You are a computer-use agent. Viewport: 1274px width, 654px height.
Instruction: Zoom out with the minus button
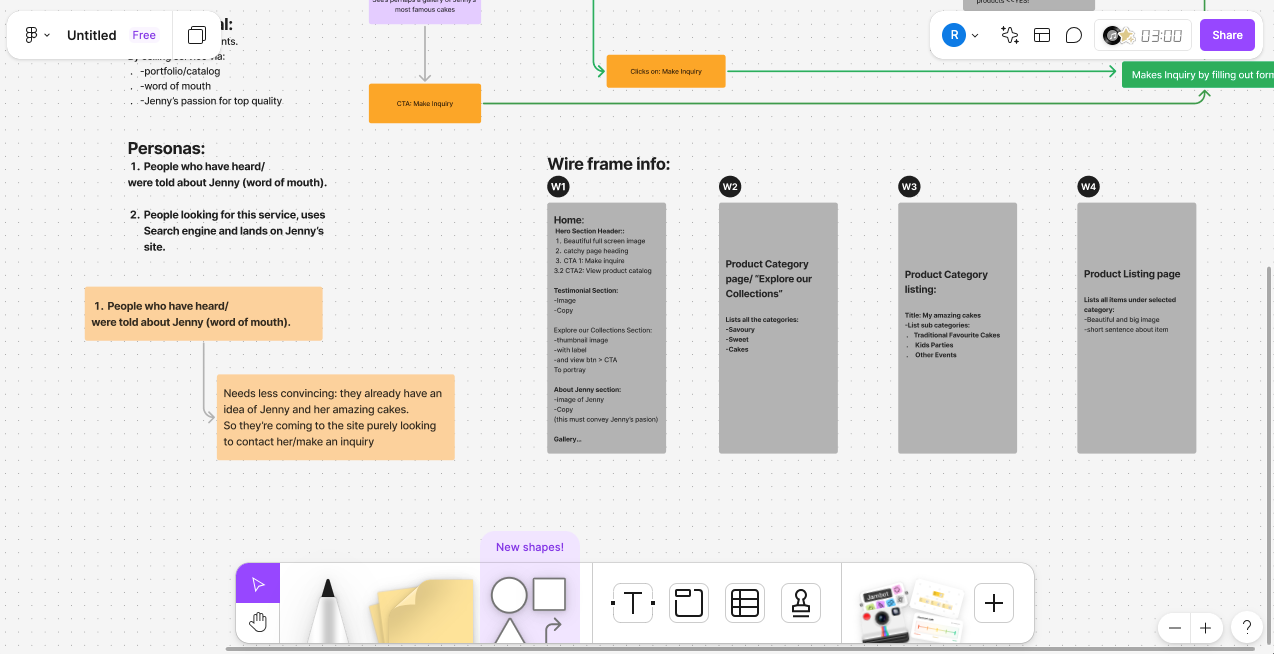tap(1175, 628)
